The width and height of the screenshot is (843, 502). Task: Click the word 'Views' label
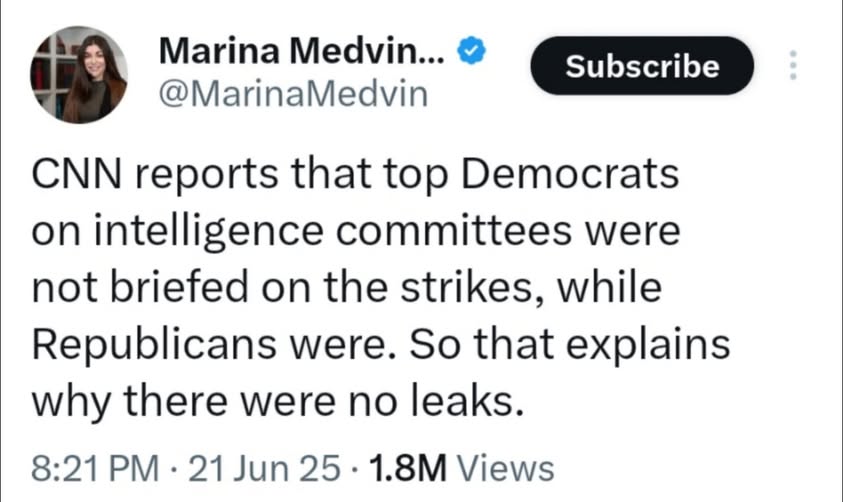(x=509, y=467)
